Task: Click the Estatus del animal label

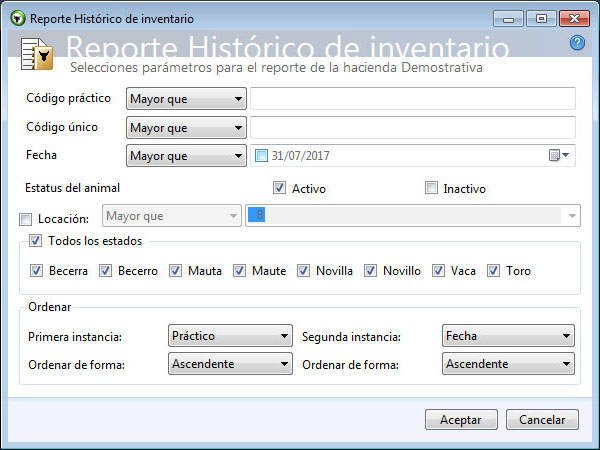Action: (72, 188)
